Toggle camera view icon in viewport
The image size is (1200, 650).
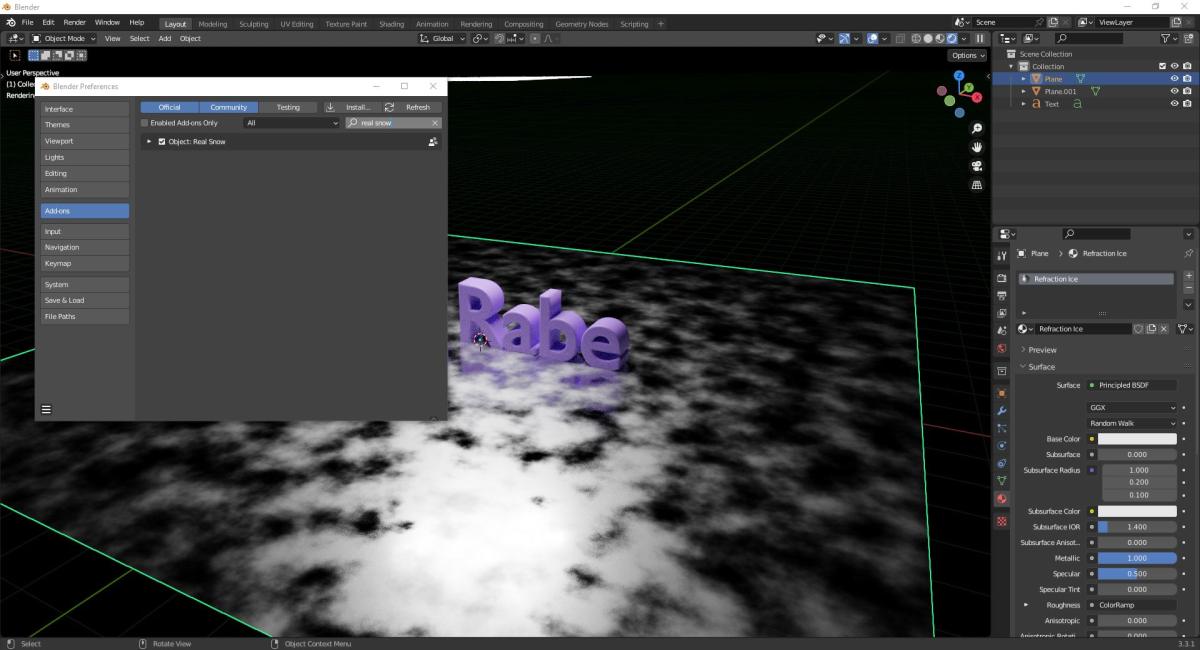coord(977,166)
